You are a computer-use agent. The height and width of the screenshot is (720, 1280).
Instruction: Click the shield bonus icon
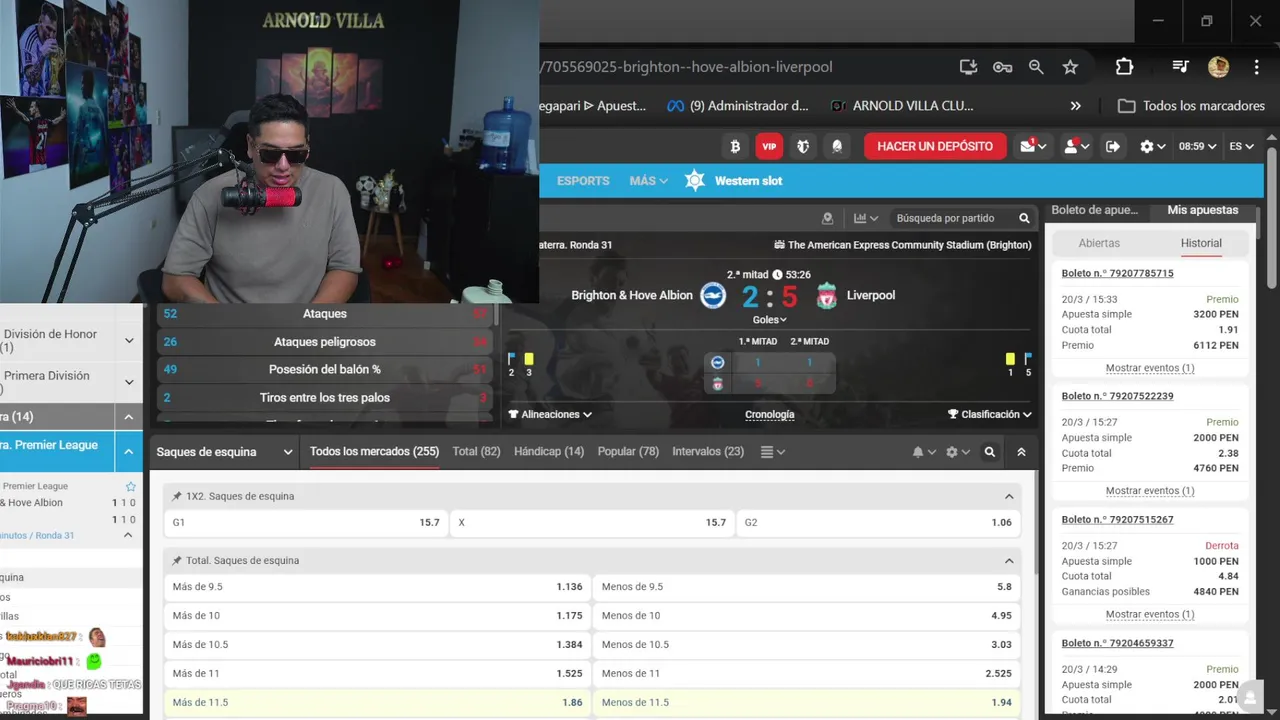[803, 146]
